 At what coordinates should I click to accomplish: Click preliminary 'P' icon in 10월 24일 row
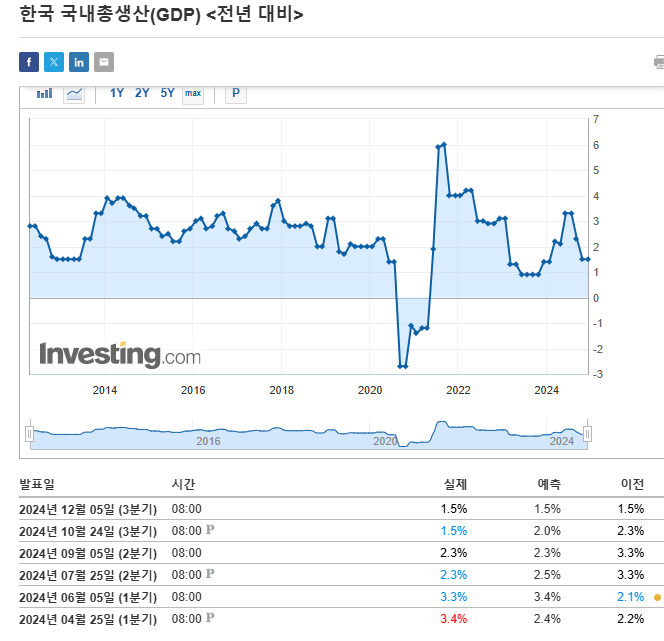[x=210, y=530]
